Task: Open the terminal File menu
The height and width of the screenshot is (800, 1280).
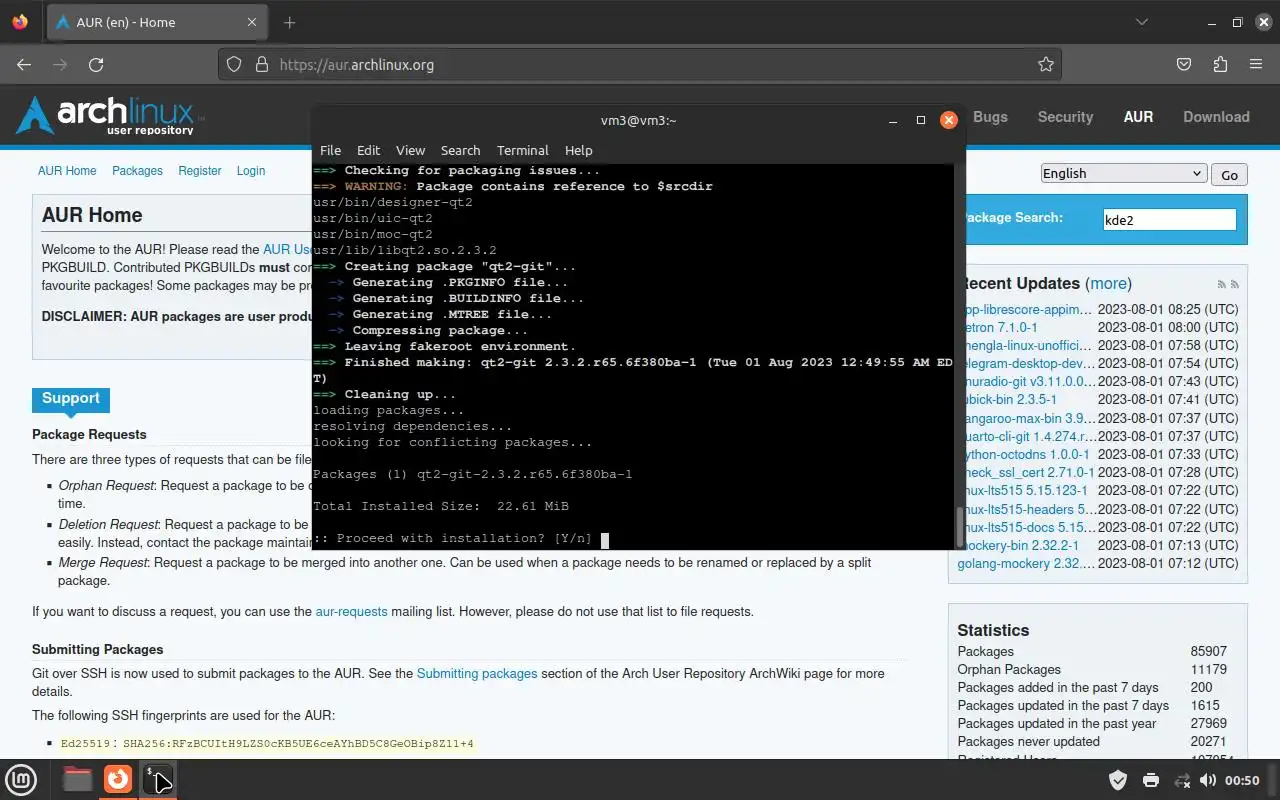Action: click(x=330, y=150)
